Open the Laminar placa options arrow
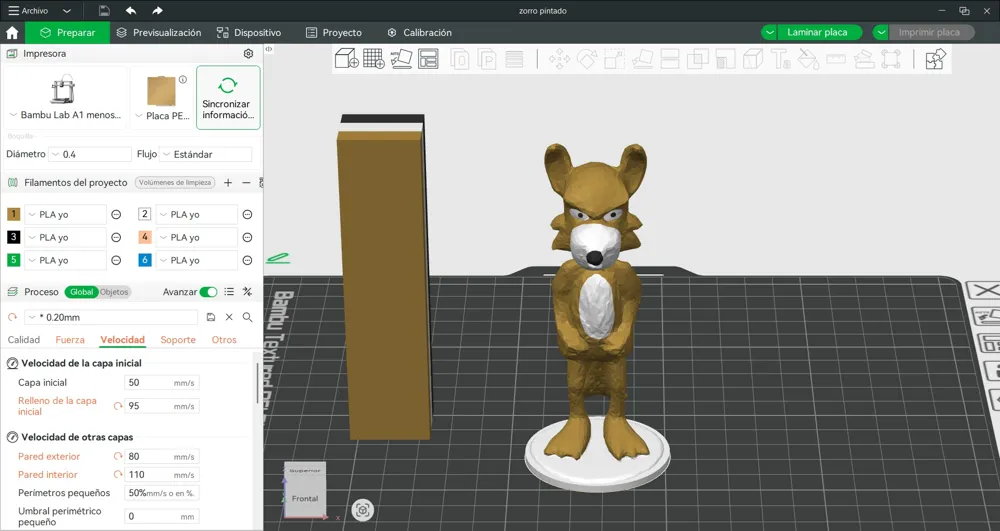The width and height of the screenshot is (1000, 531). point(769,33)
